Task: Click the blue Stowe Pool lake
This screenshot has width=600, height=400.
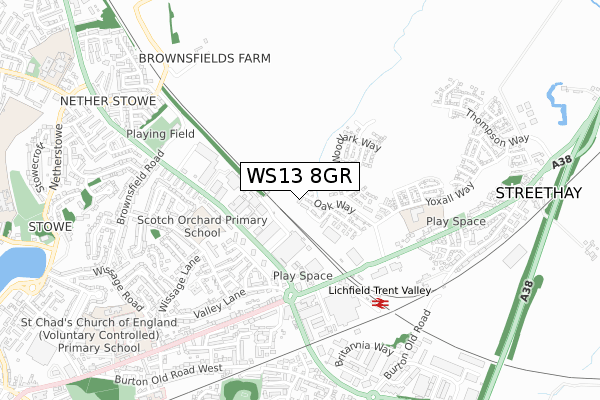Action: point(21,266)
